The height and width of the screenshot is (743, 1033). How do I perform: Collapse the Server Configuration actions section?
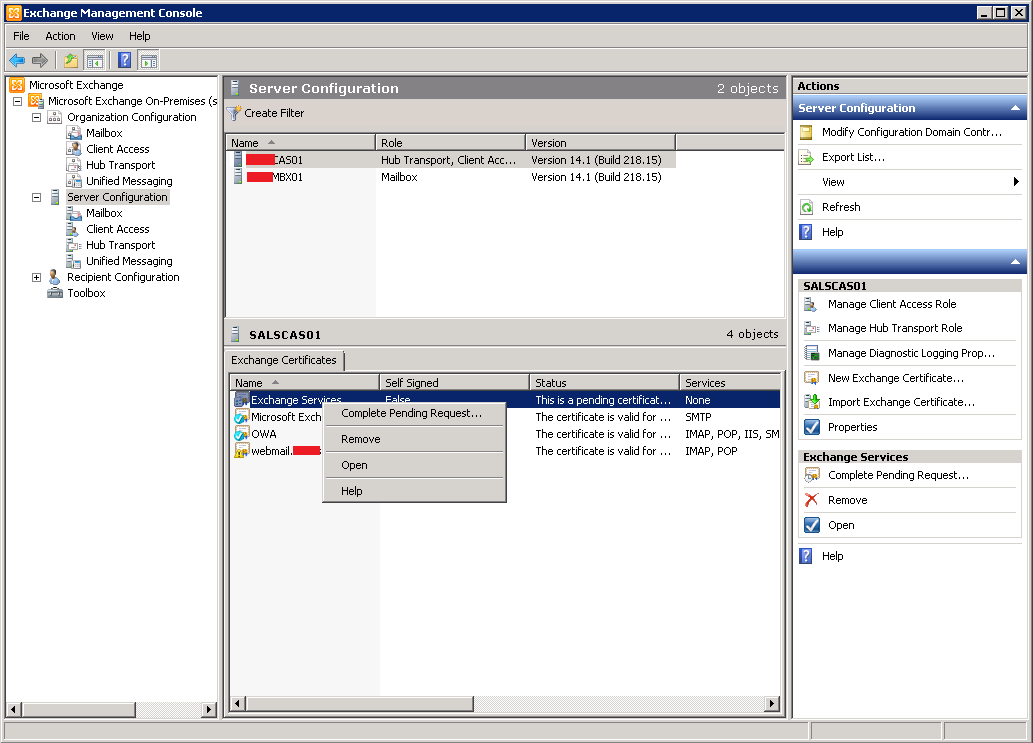[1015, 108]
